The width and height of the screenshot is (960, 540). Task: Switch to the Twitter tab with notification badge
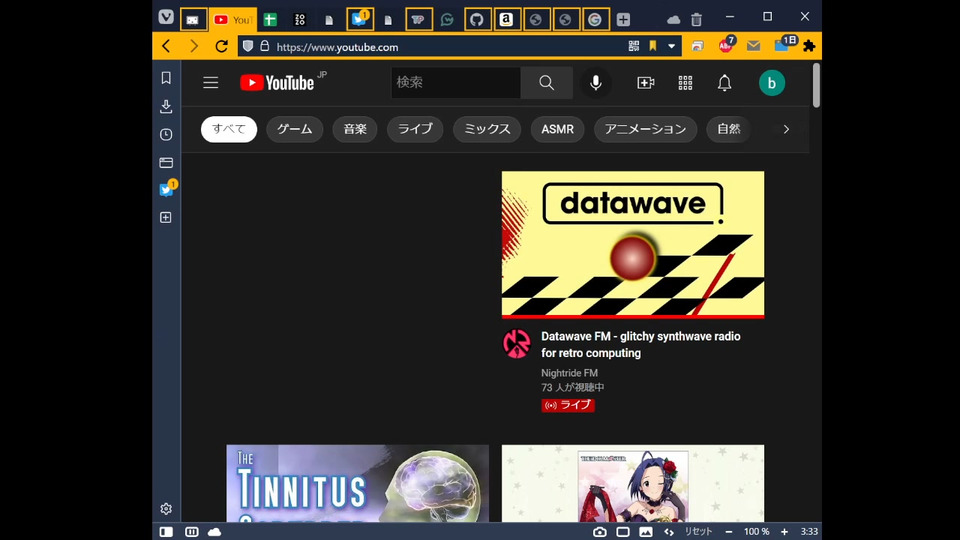pos(359,19)
